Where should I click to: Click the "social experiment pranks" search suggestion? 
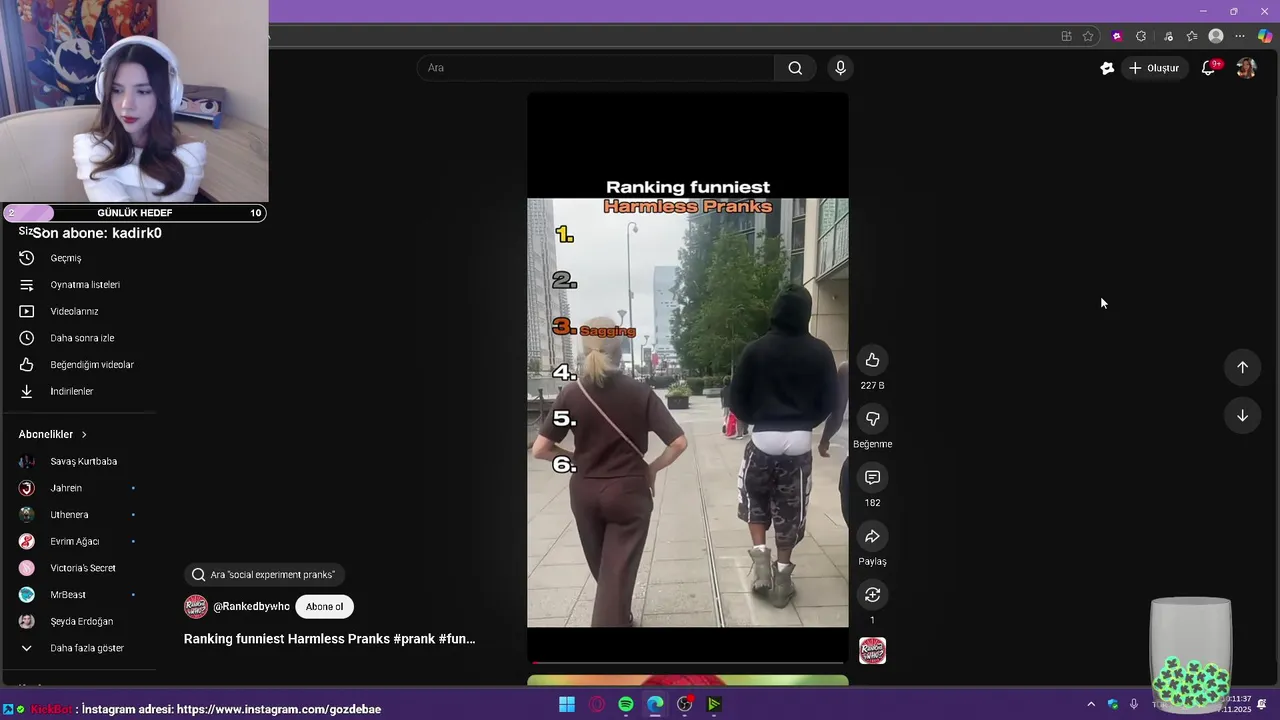[264, 575]
